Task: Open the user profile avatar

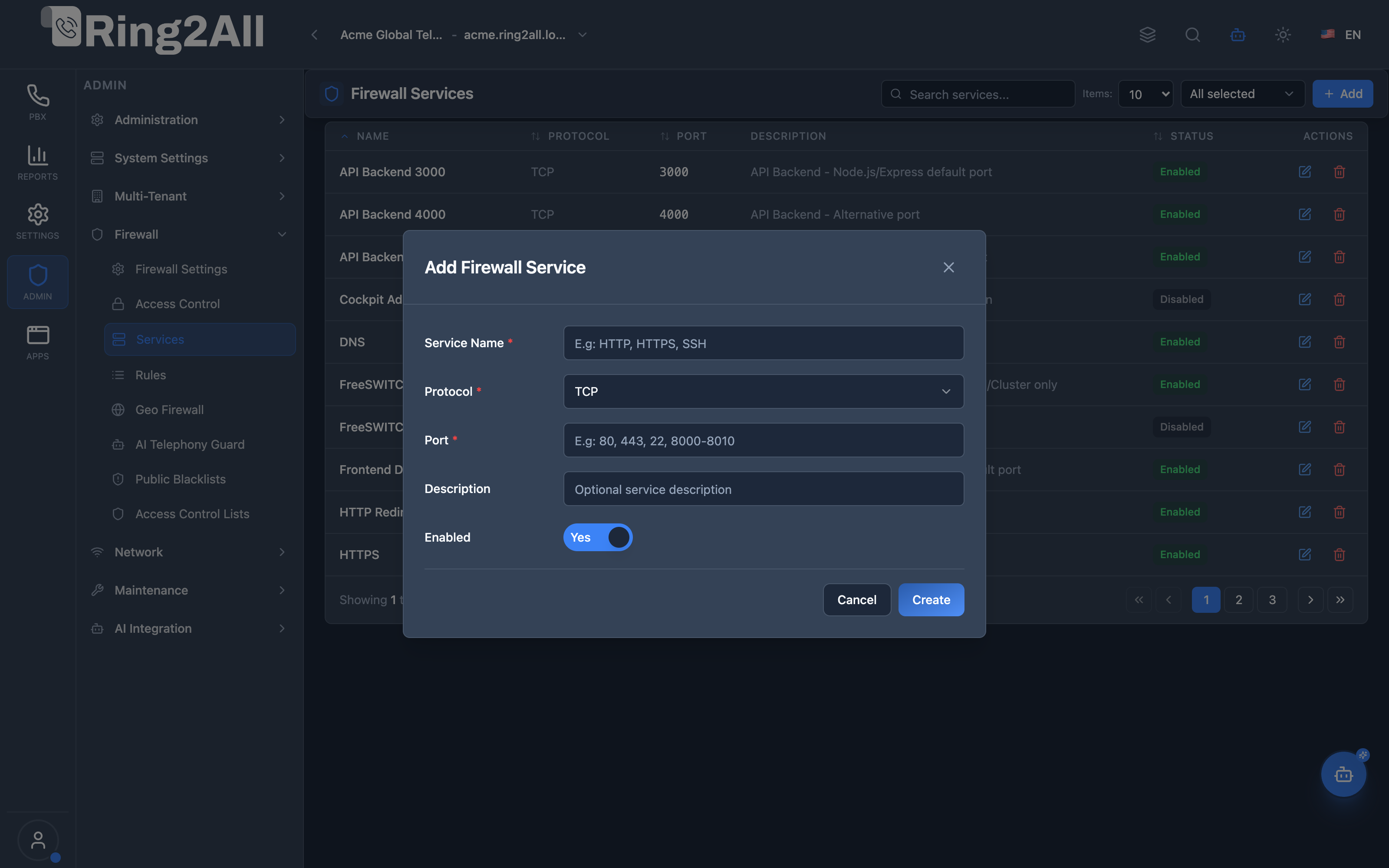Action: click(x=38, y=841)
